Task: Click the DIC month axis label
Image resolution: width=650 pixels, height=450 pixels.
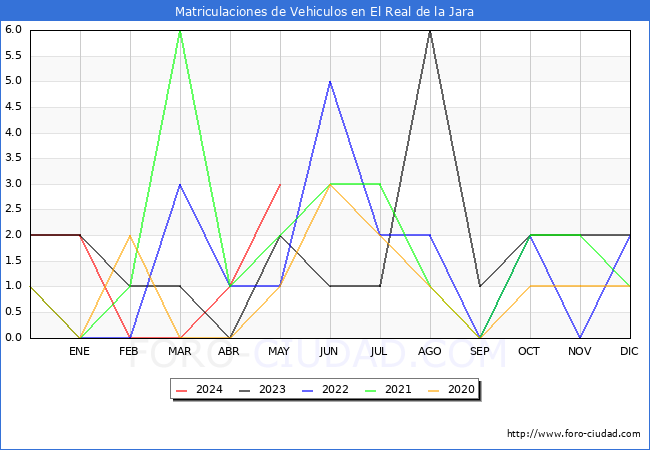Action: 629,351
